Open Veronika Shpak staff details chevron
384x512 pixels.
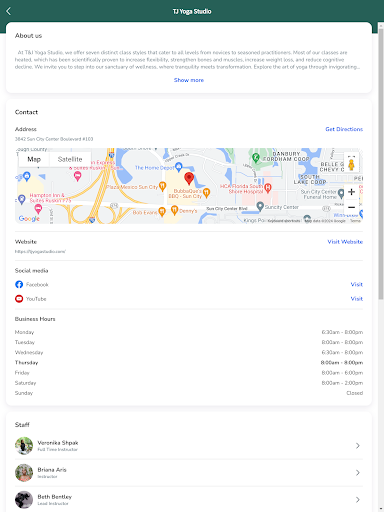tap(358, 446)
